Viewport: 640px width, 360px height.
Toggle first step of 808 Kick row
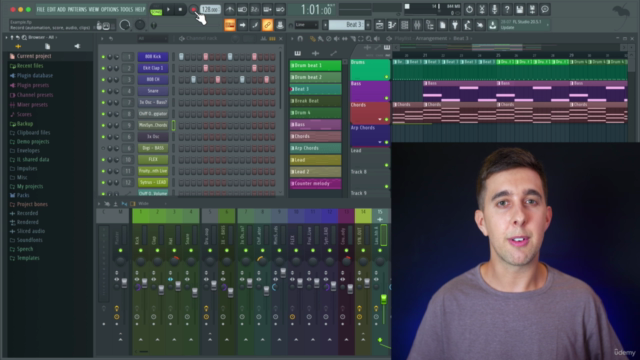click(x=181, y=57)
